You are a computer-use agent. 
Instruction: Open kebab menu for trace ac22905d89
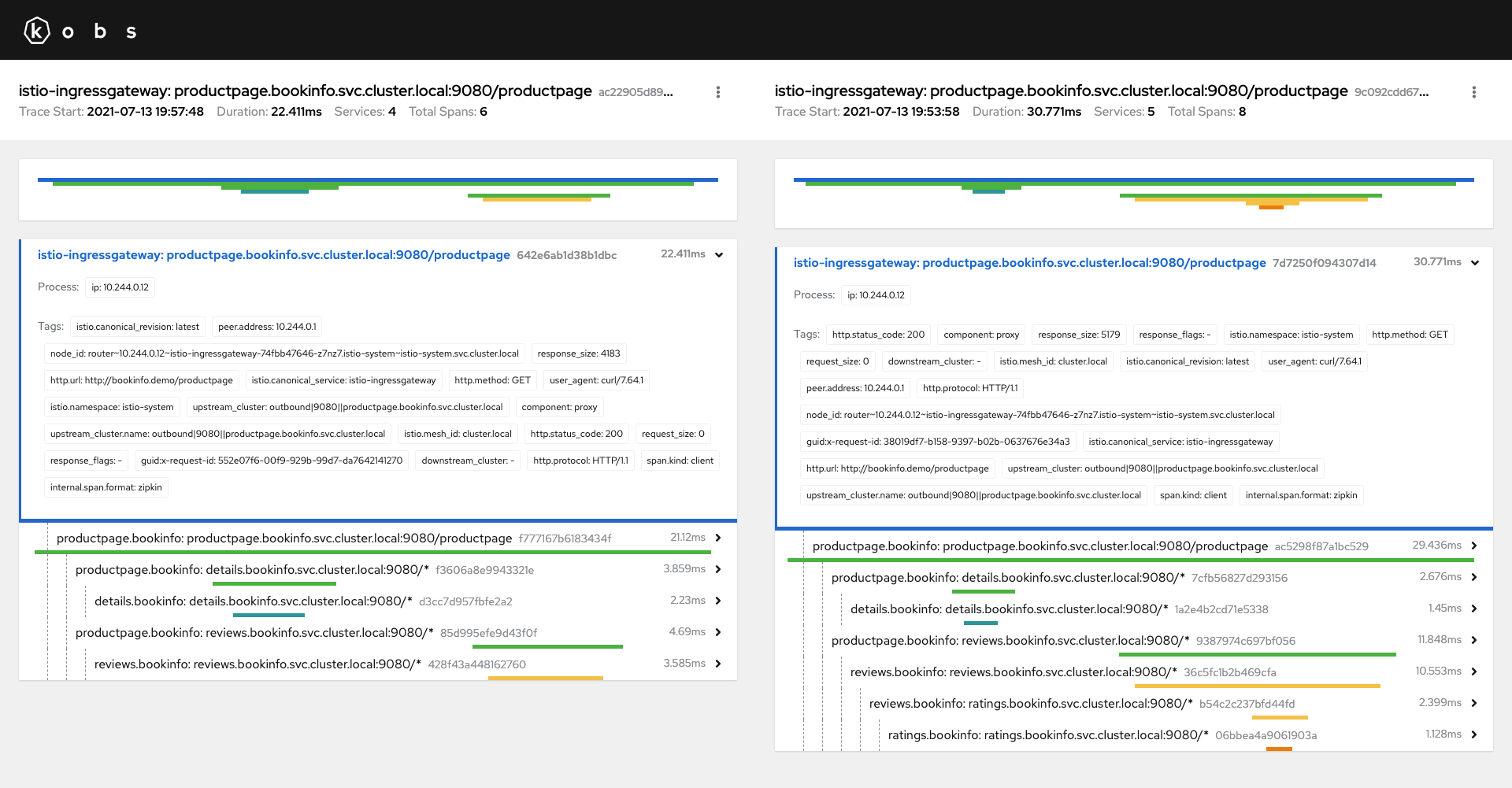pyautogui.click(x=717, y=92)
